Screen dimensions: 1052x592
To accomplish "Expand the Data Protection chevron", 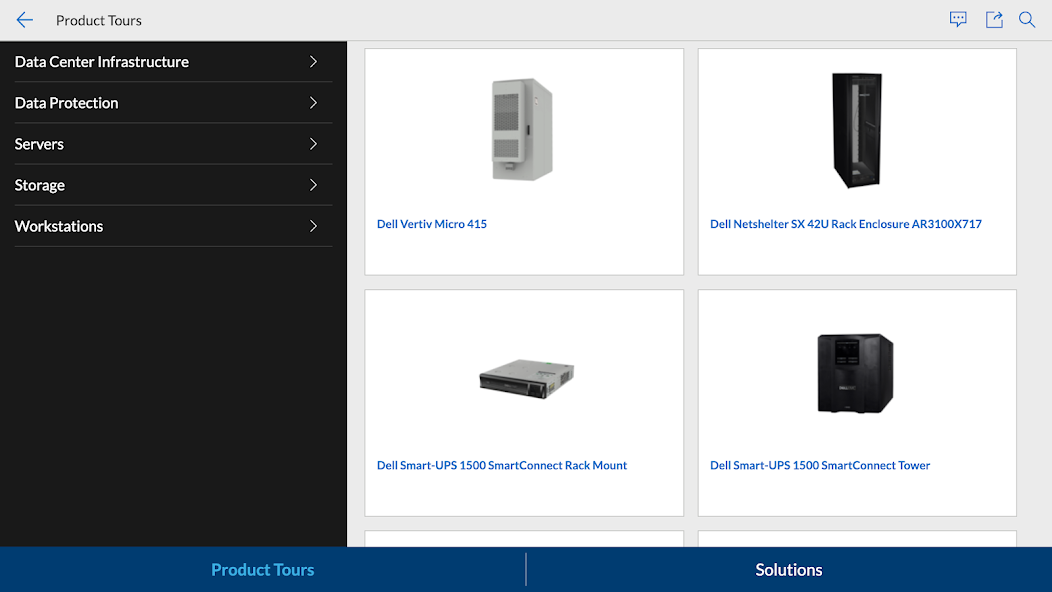I will 313,103.
